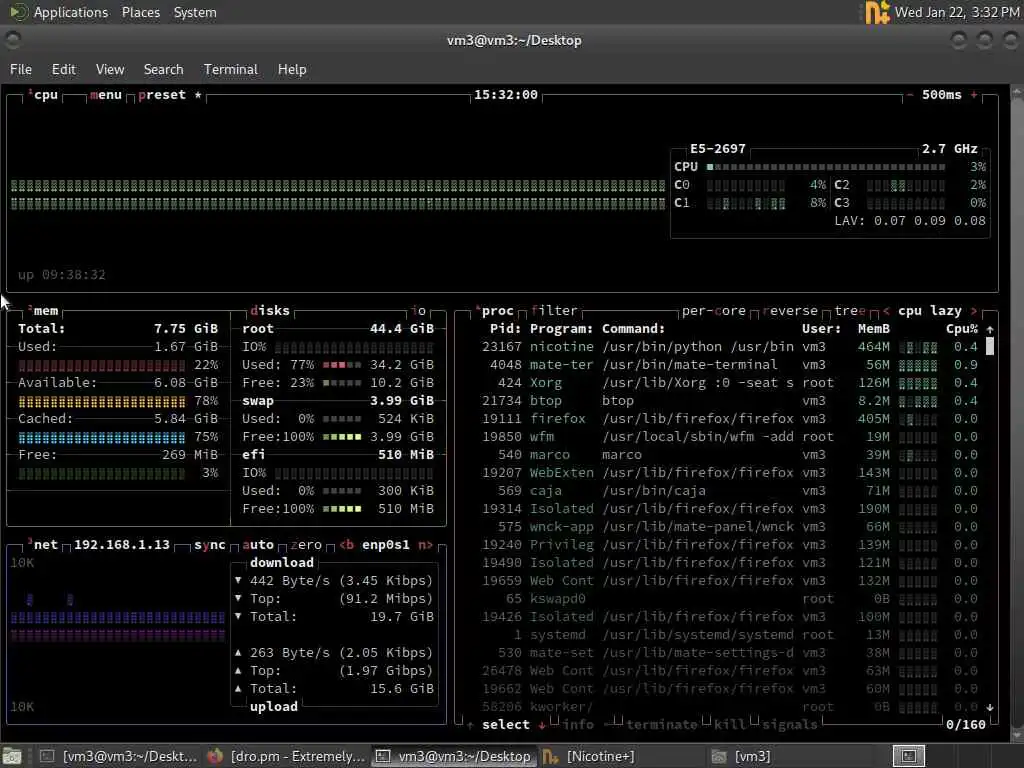Click the workspace switcher at bottom right

908,756
